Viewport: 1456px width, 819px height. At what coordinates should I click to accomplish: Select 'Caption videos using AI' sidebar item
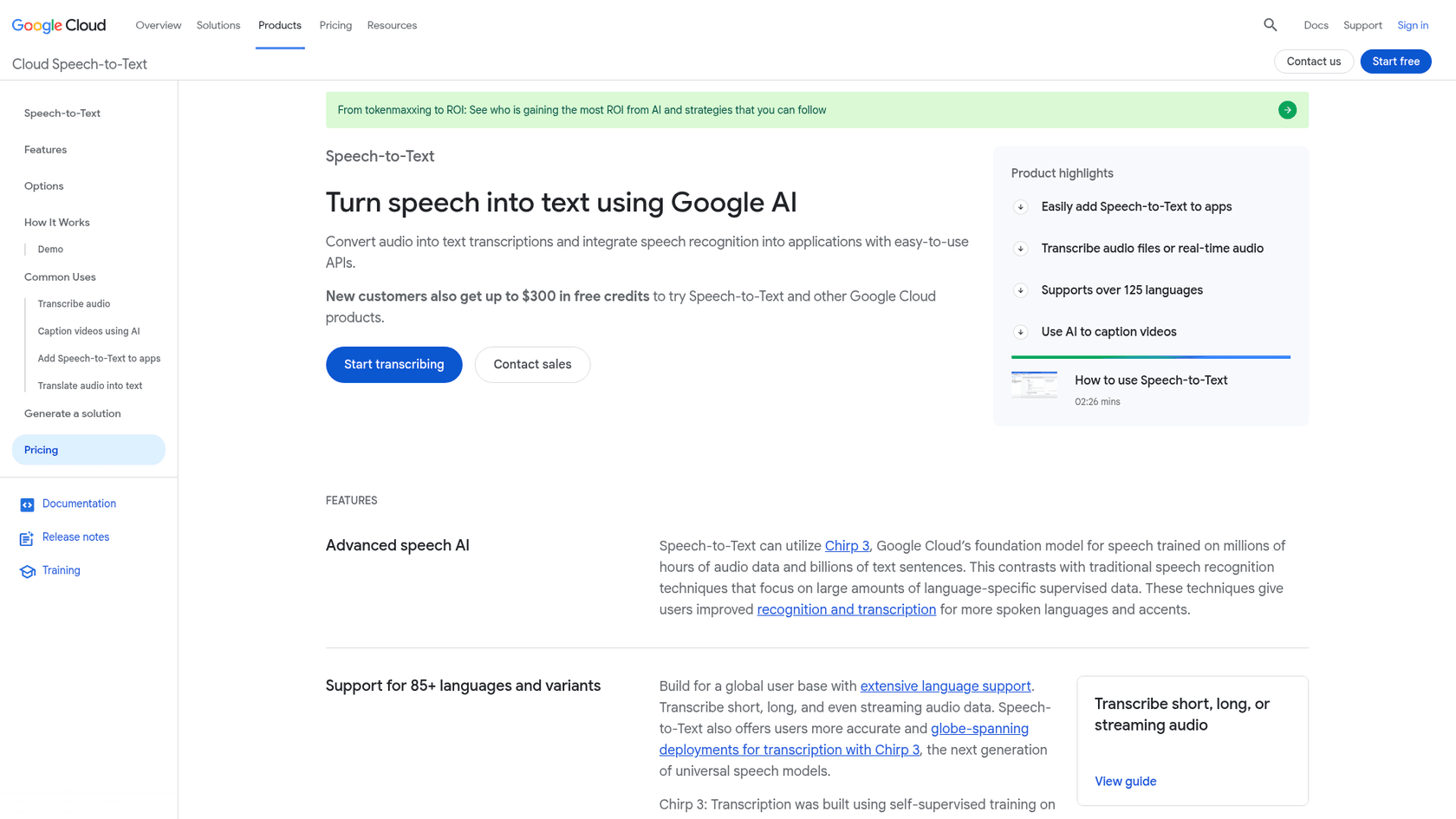(x=88, y=331)
